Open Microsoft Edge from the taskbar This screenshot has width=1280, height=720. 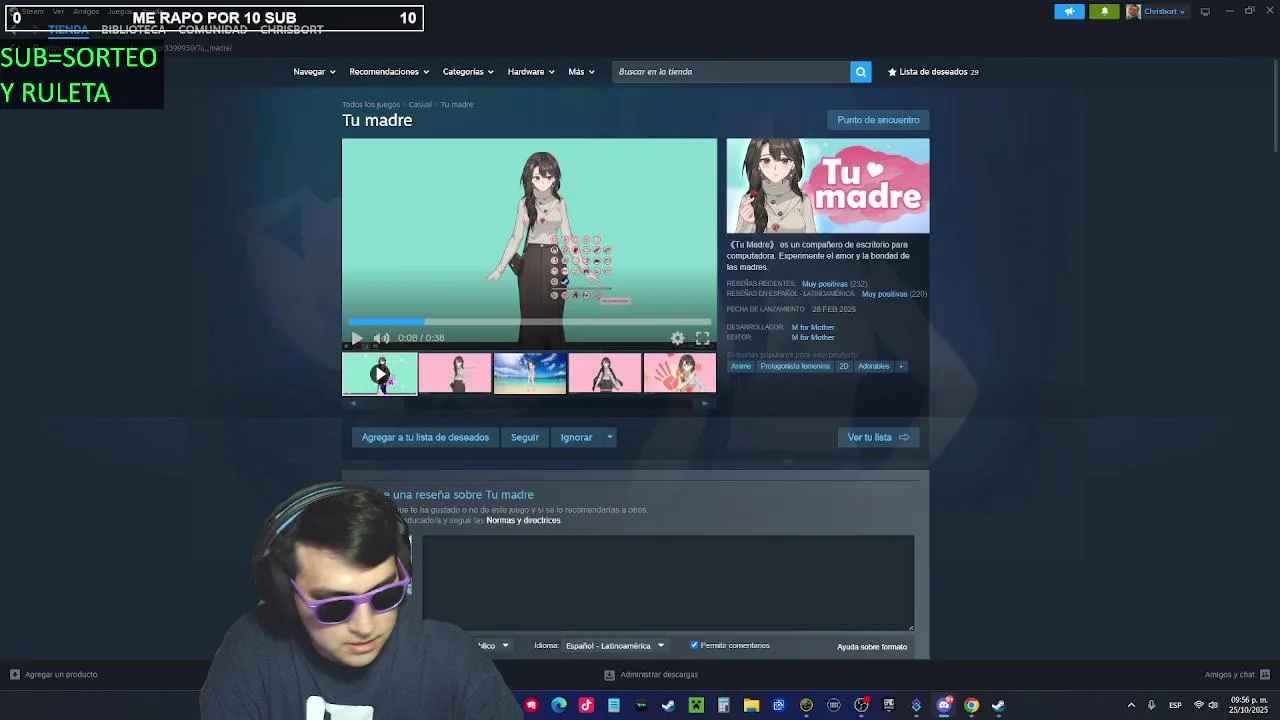[x=559, y=705]
